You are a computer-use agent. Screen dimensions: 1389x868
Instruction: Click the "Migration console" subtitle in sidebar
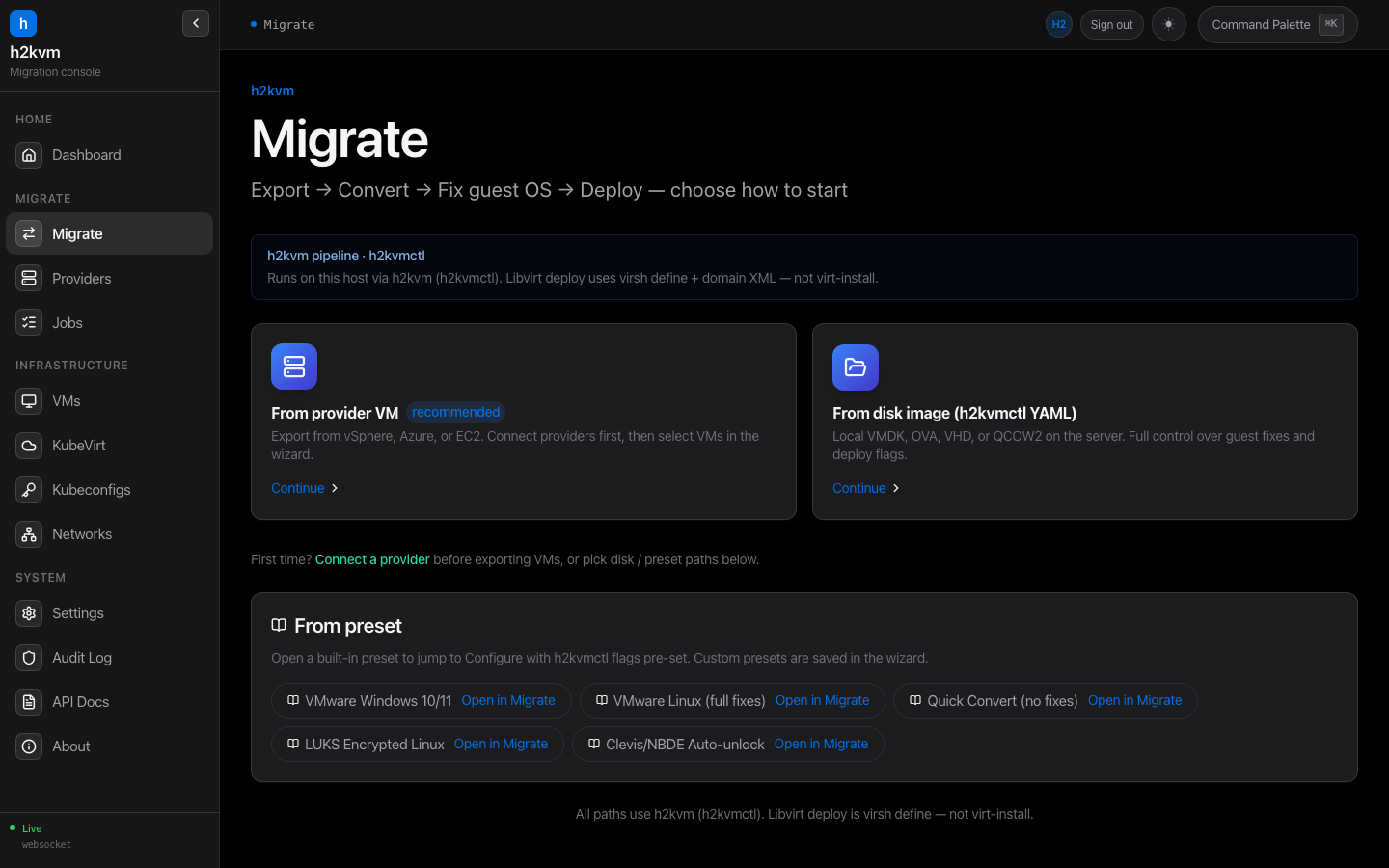[55, 72]
